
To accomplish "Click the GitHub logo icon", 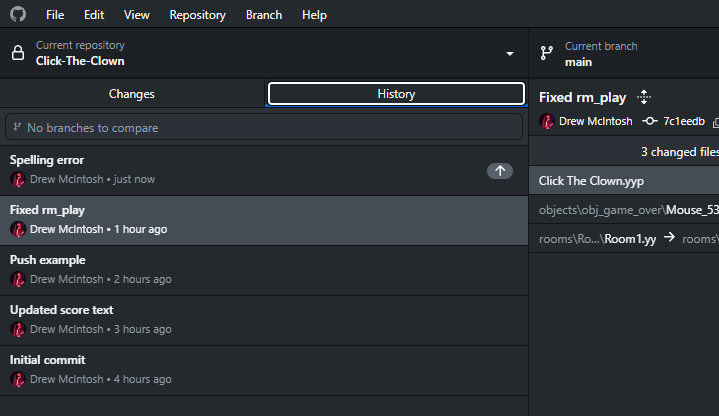I will 18,14.
